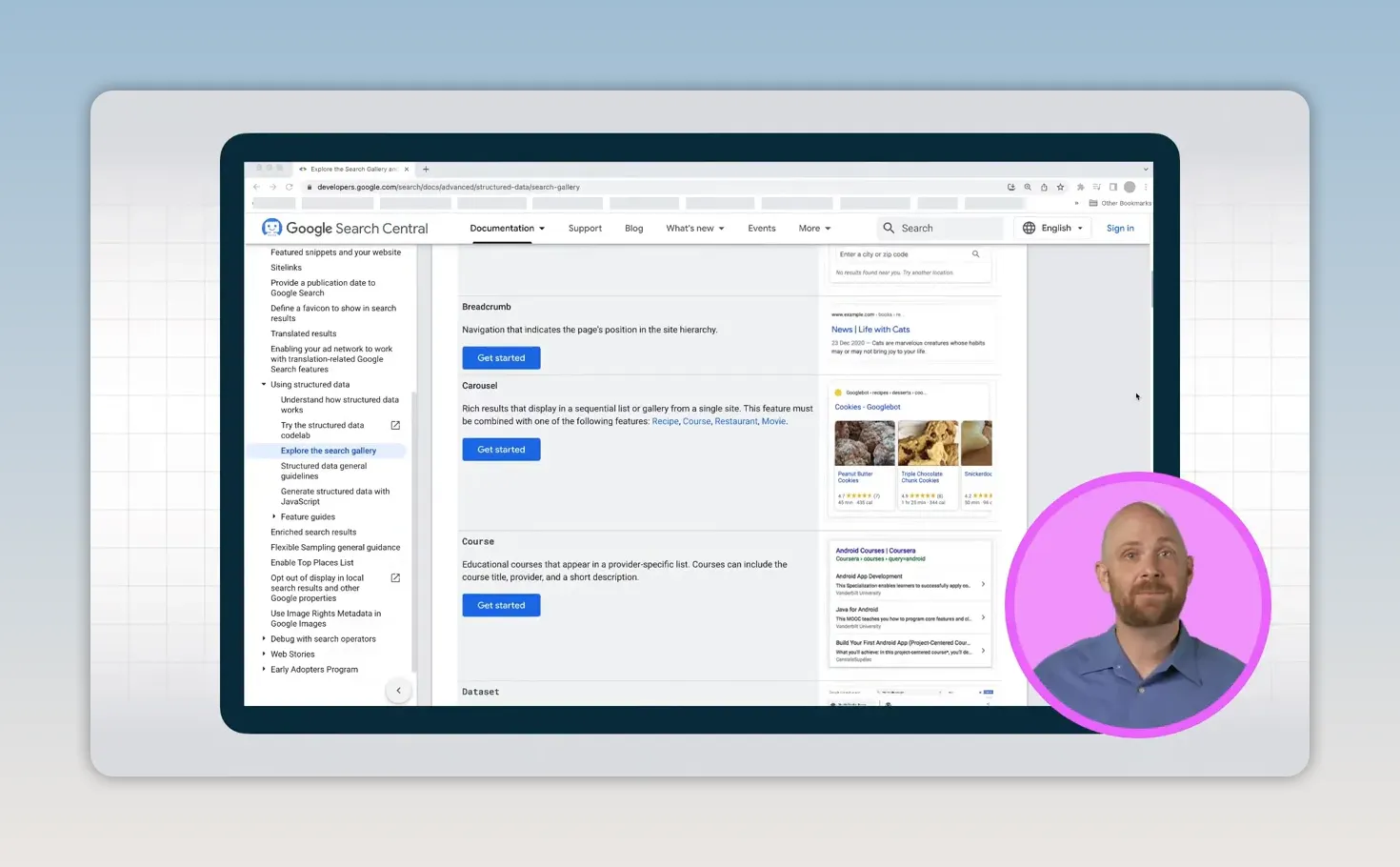The width and height of the screenshot is (1400, 867).
Task: Open 'Sitelinks' in the sidebar
Action: (x=286, y=268)
